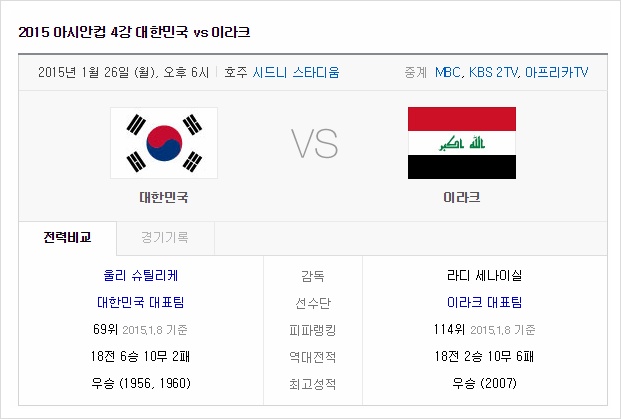Open the 대한민국 대표팀 squad link
621x419 pixels.
pyautogui.click(x=141, y=302)
